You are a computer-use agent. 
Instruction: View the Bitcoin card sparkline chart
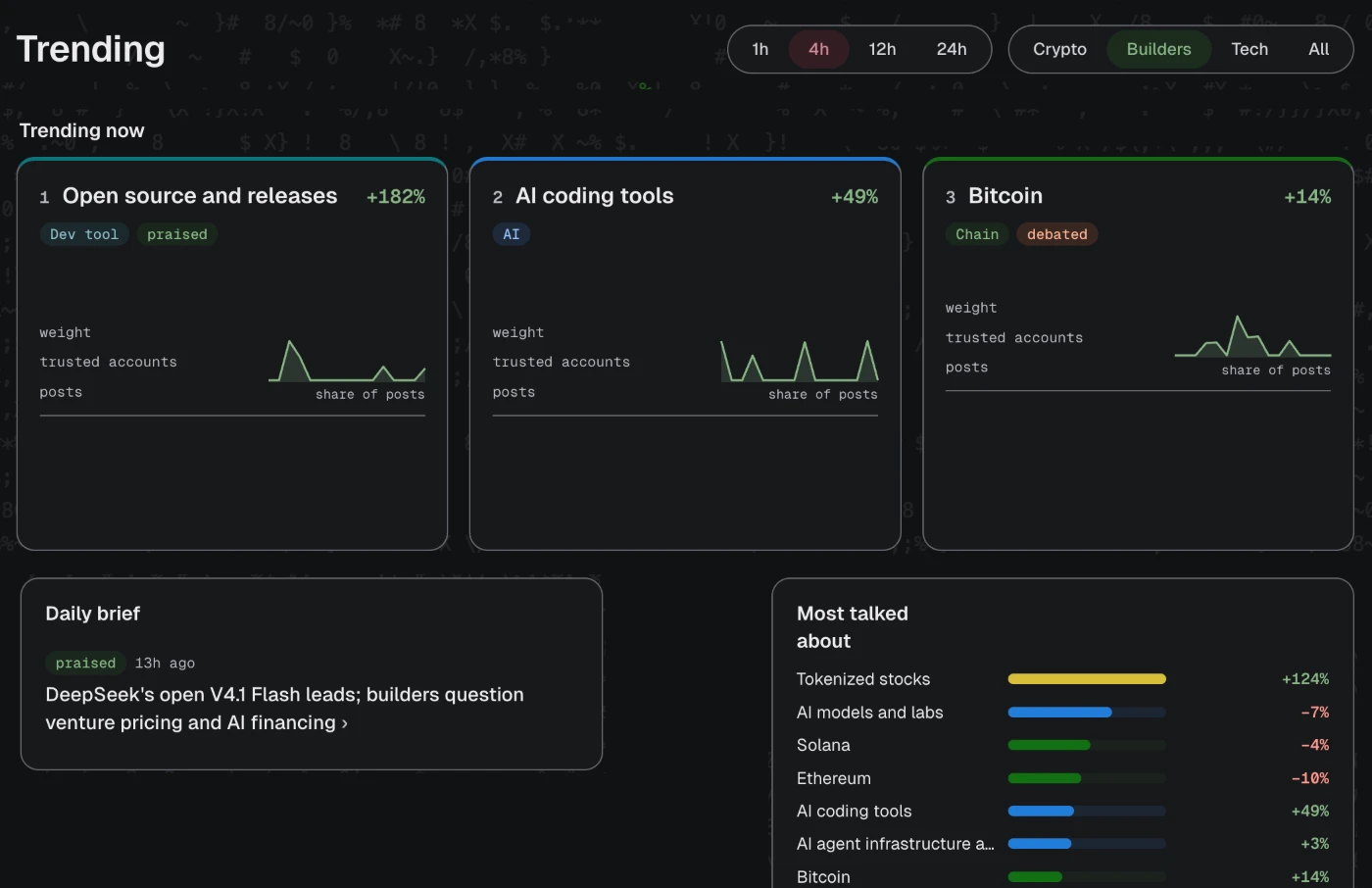(x=1252, y=336)
